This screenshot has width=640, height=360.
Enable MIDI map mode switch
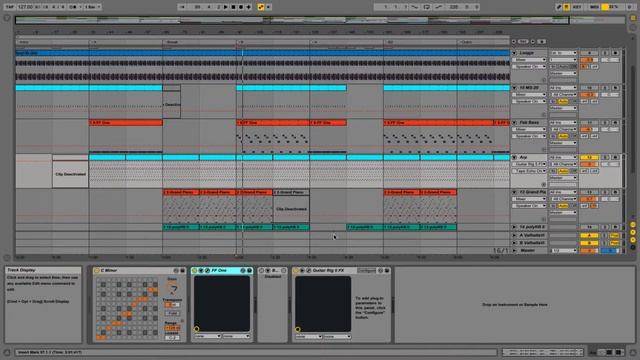coord(594,7)
